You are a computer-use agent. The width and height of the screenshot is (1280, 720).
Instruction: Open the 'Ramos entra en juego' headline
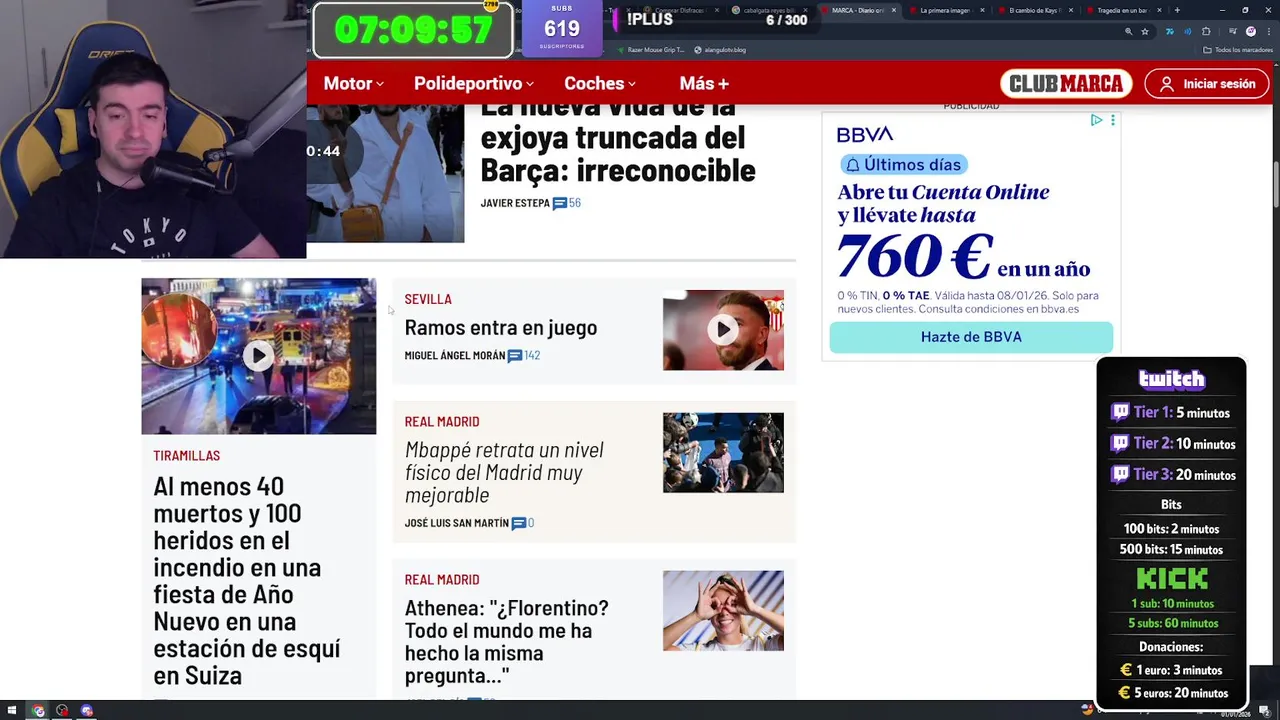point(501,327)
